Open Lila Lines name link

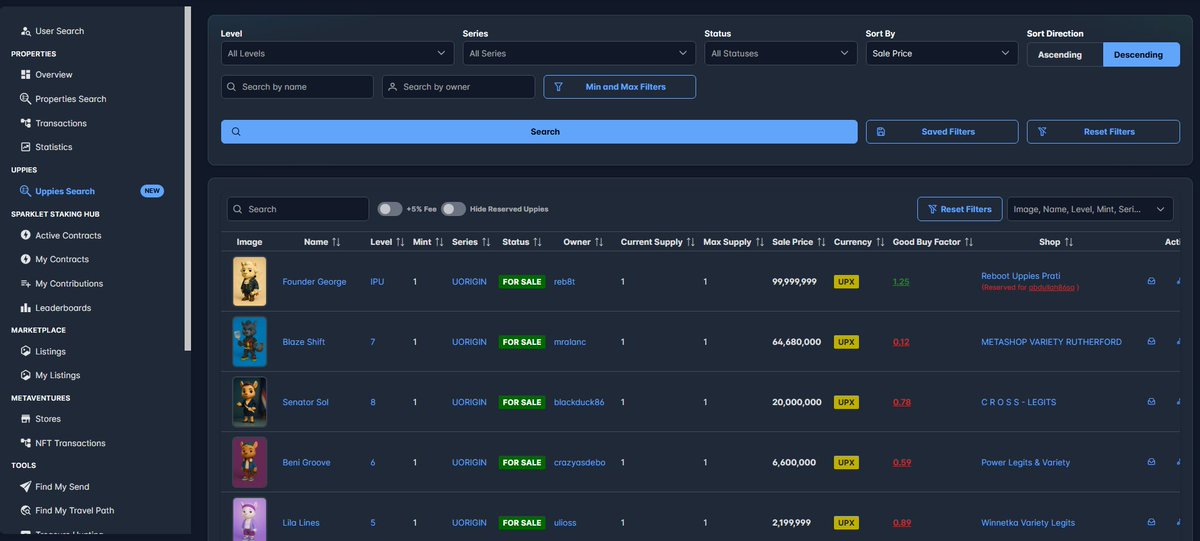pos(302,522)
